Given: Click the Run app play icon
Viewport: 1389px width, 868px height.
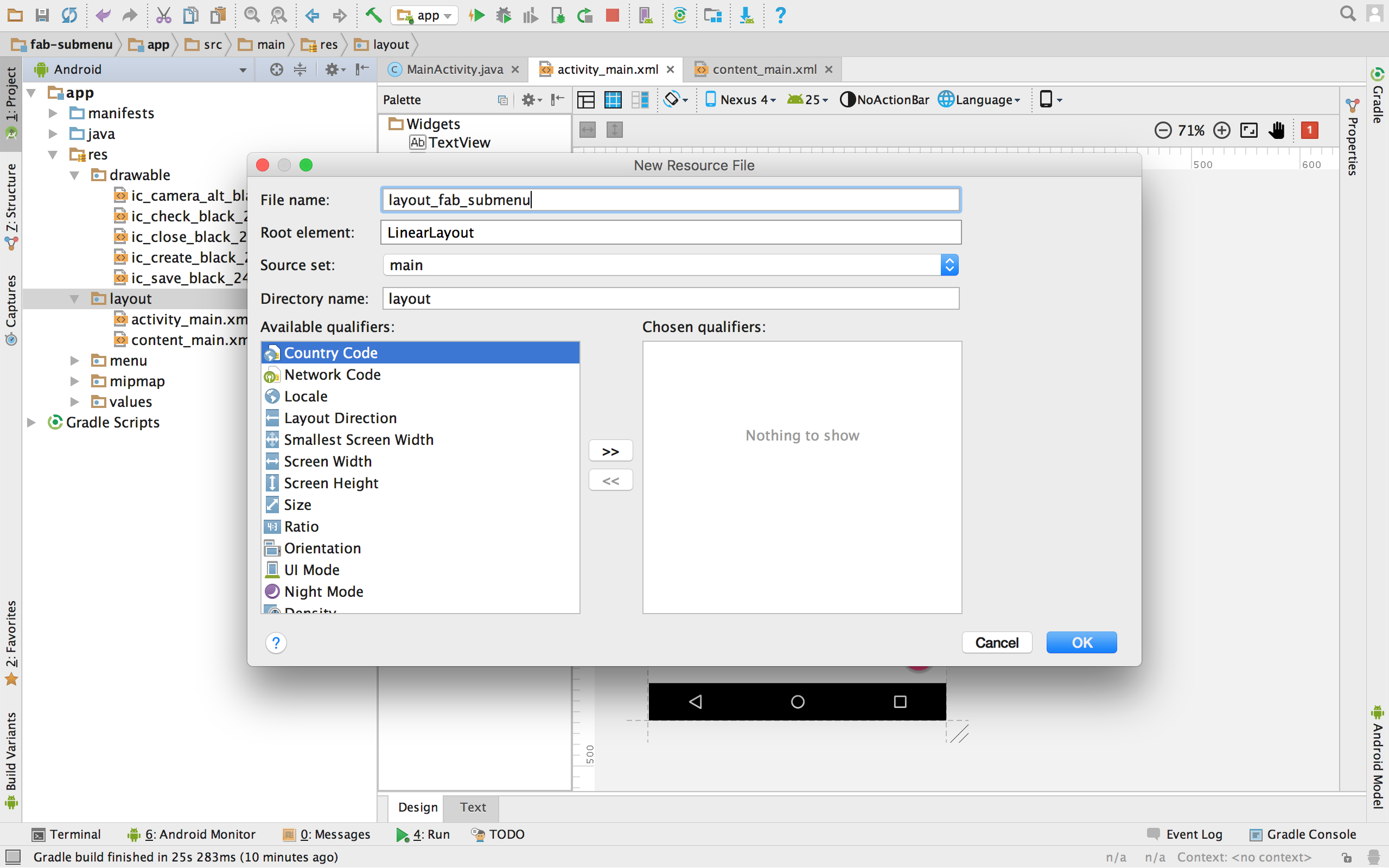Looking at the screenshot, I should (x=476, y=16).
